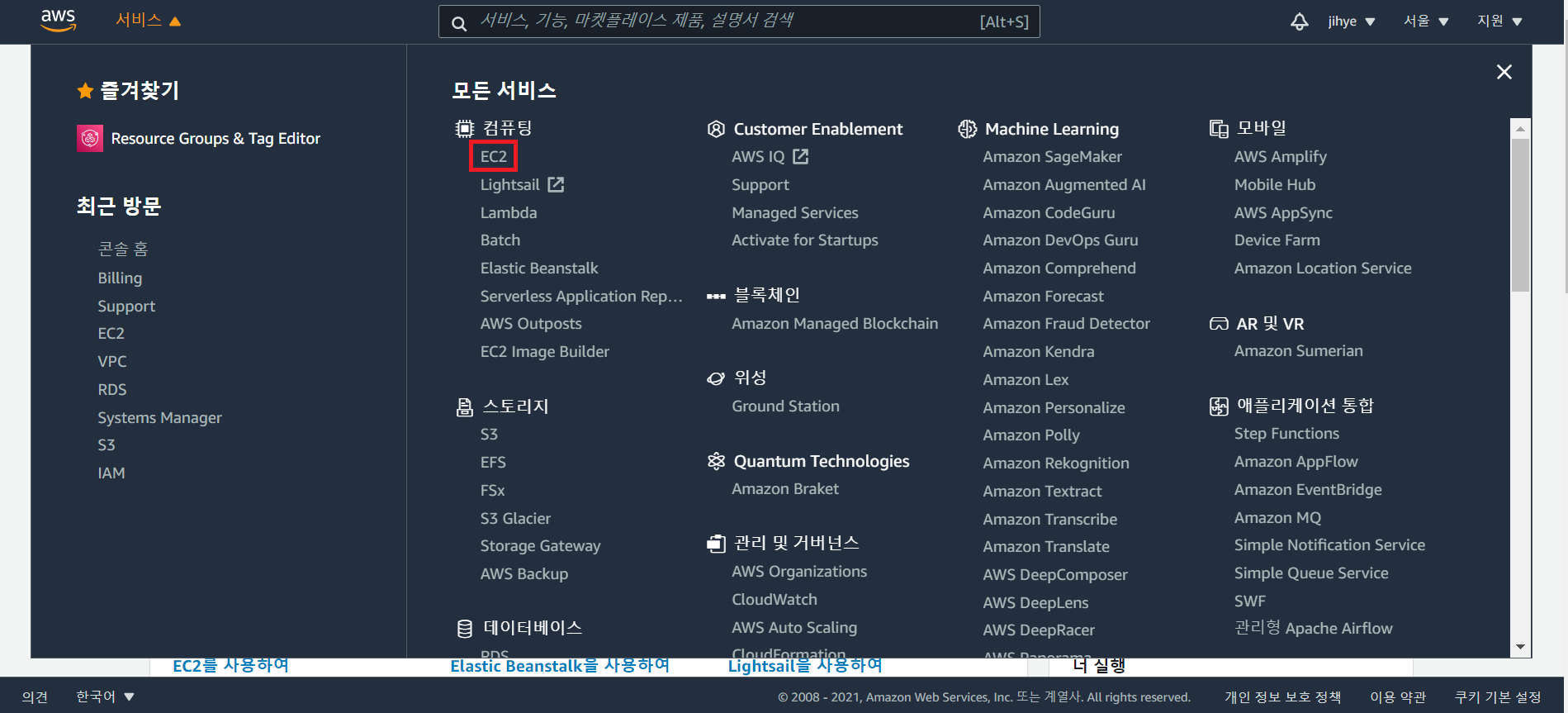Screen dimensions: 1568x713
Task: Select RDS in recently visited
Action: tap(112, 389)
